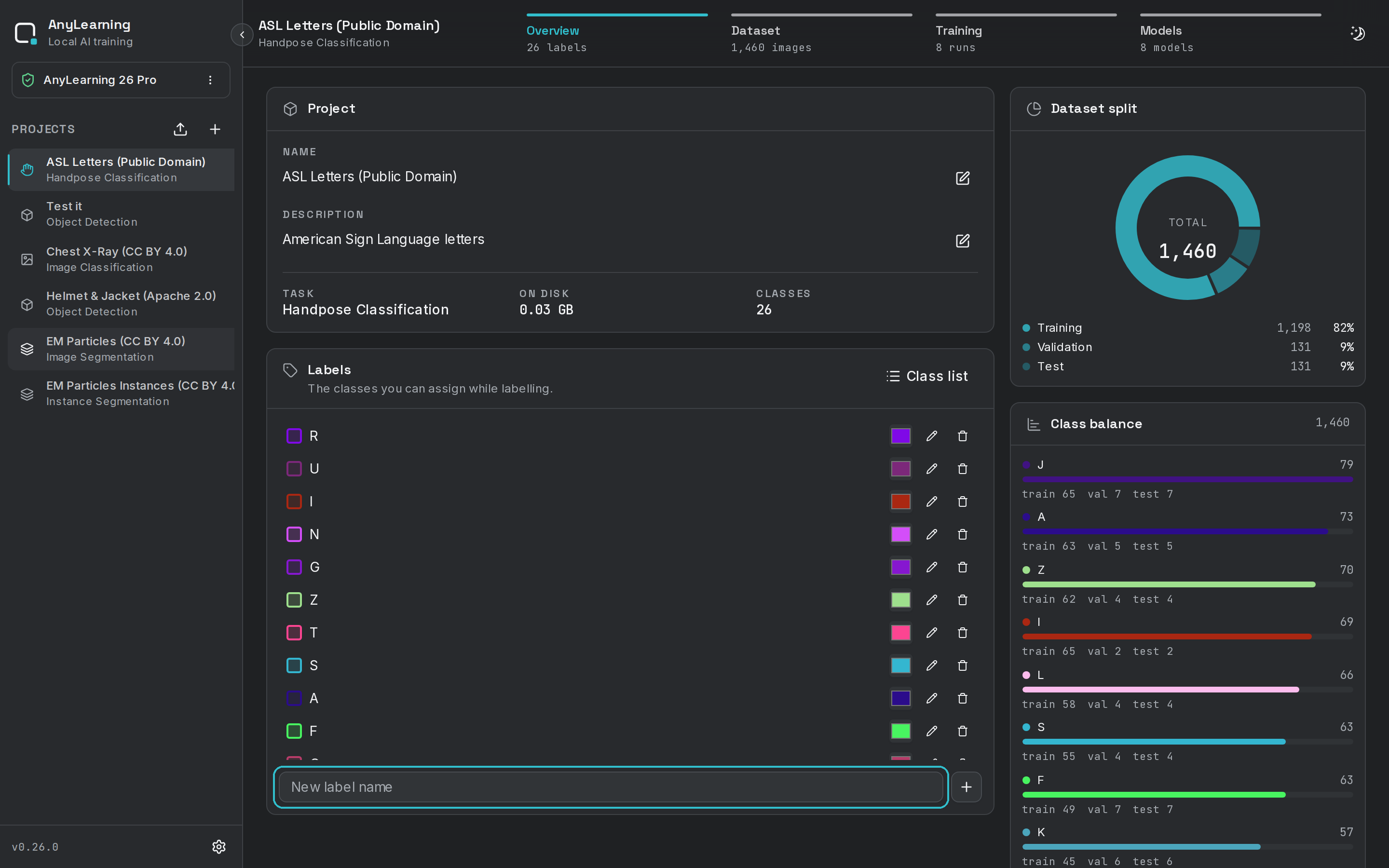The image size is (1389, 868).
Task: Open the Models tab
Action: click(x=1230, y=34)
